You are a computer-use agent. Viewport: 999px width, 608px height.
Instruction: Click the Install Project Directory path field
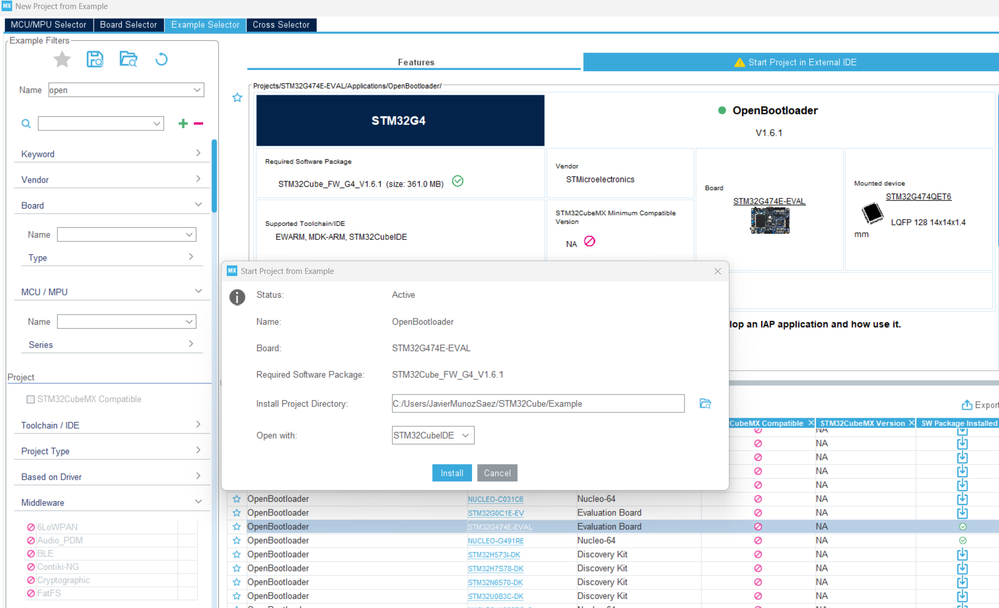[538, 403]
